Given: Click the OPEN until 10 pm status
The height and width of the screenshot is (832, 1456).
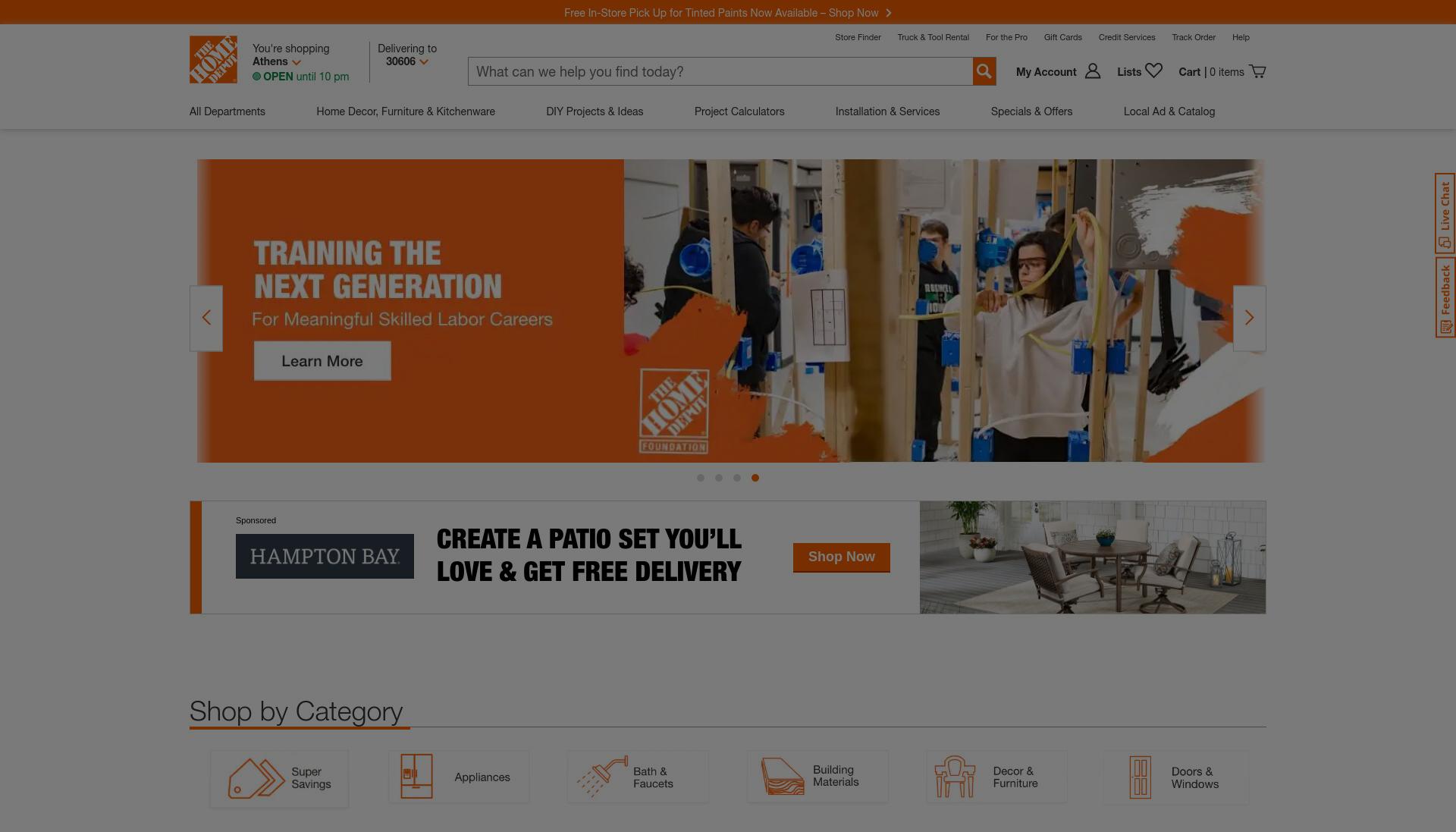Looking at the screenshot, I should tap(301, 77).
